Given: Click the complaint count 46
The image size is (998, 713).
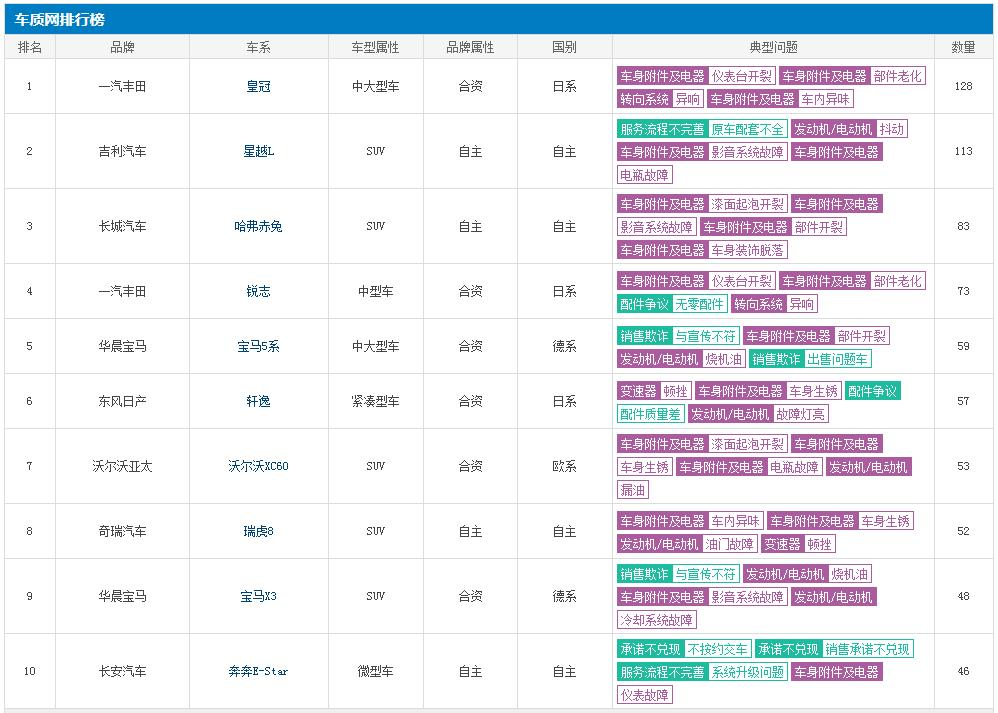Looking at the screenshot, I should (x=964, y=671).
